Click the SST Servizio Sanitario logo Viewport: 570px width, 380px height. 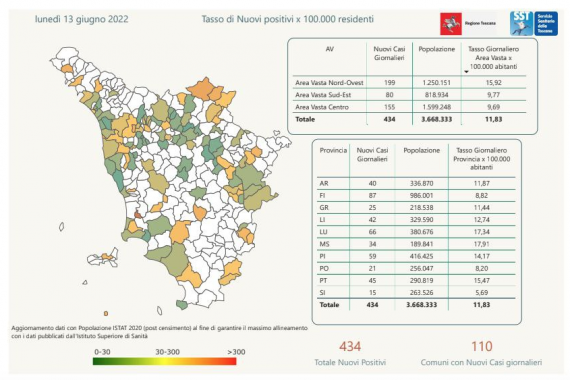(534, 24)
